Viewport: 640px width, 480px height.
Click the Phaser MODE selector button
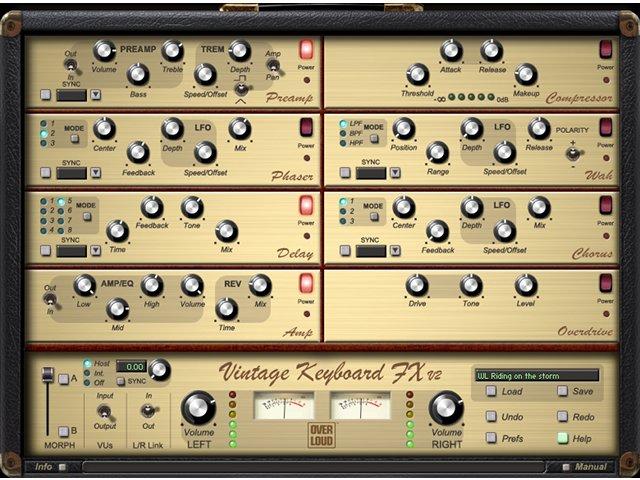[75, 139]
